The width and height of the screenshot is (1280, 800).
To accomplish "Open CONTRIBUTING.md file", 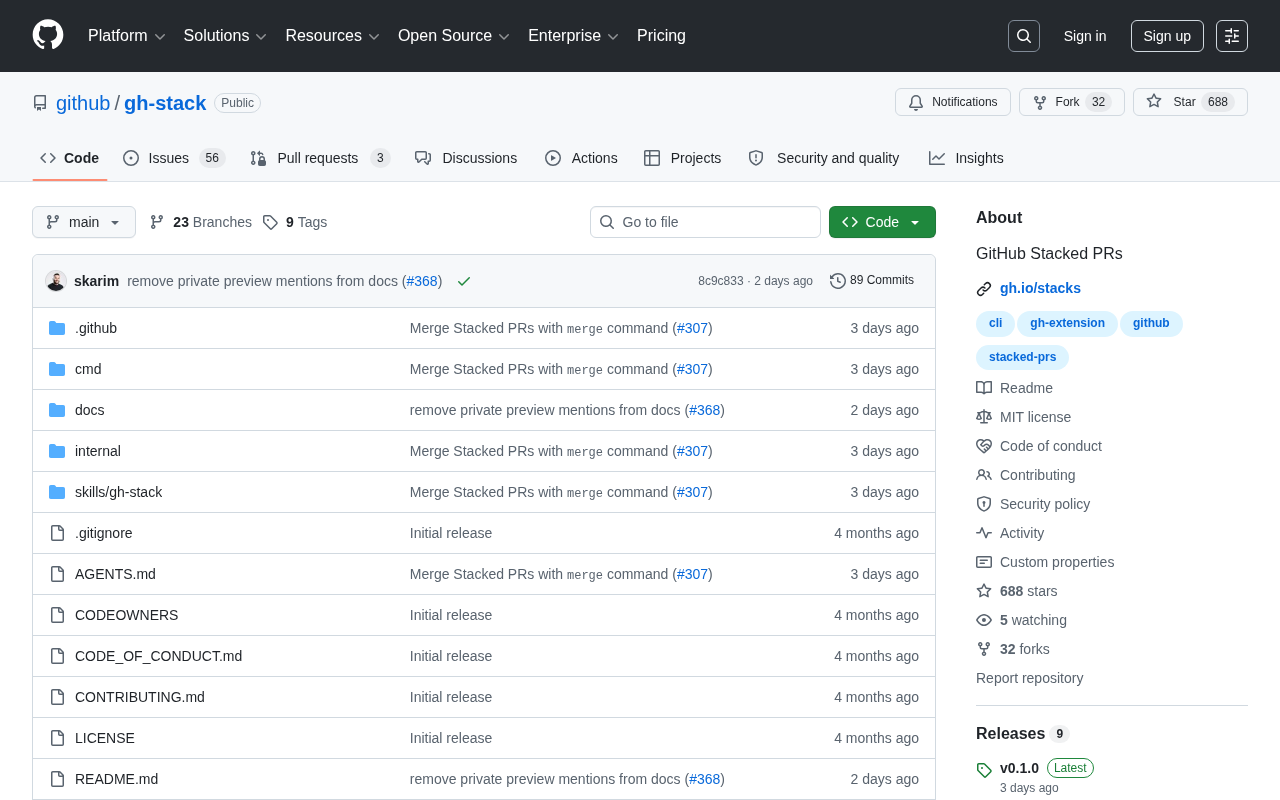I will coord(140,697).
